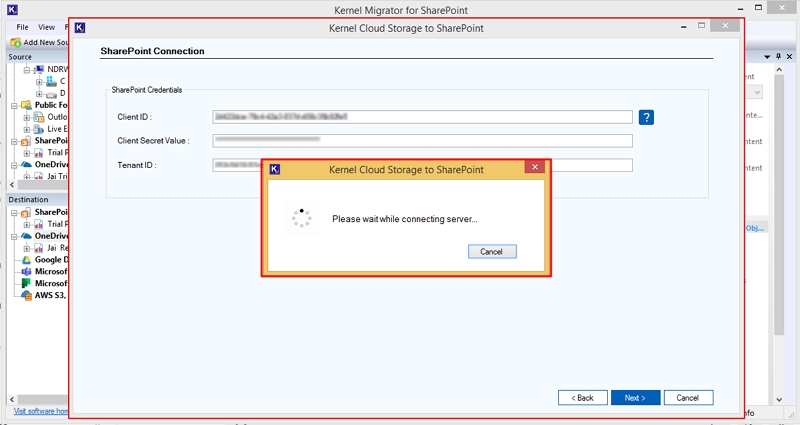Click the Kernel Migrator main window logo icon
Viewport: 800px width, 425px height.
[12, 9]
